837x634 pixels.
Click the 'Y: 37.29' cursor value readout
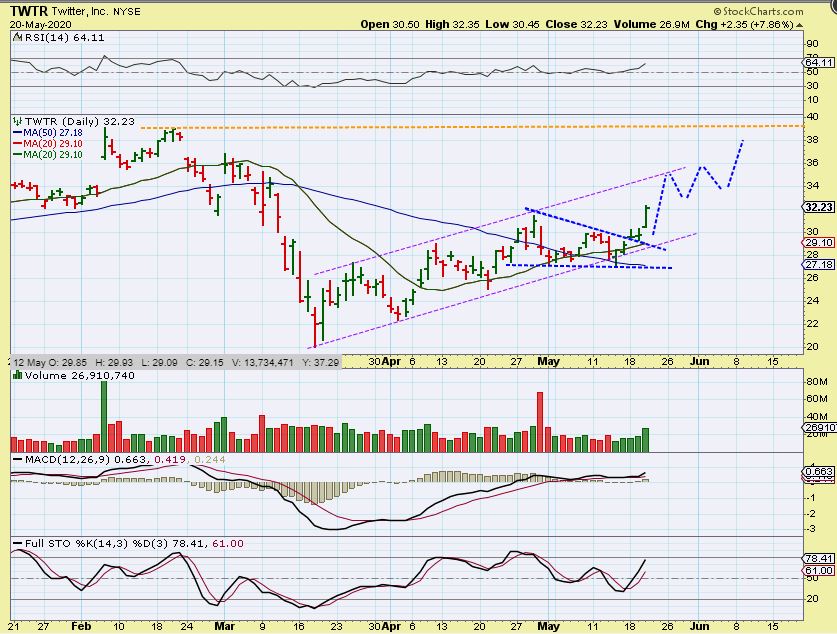[320, 362]
